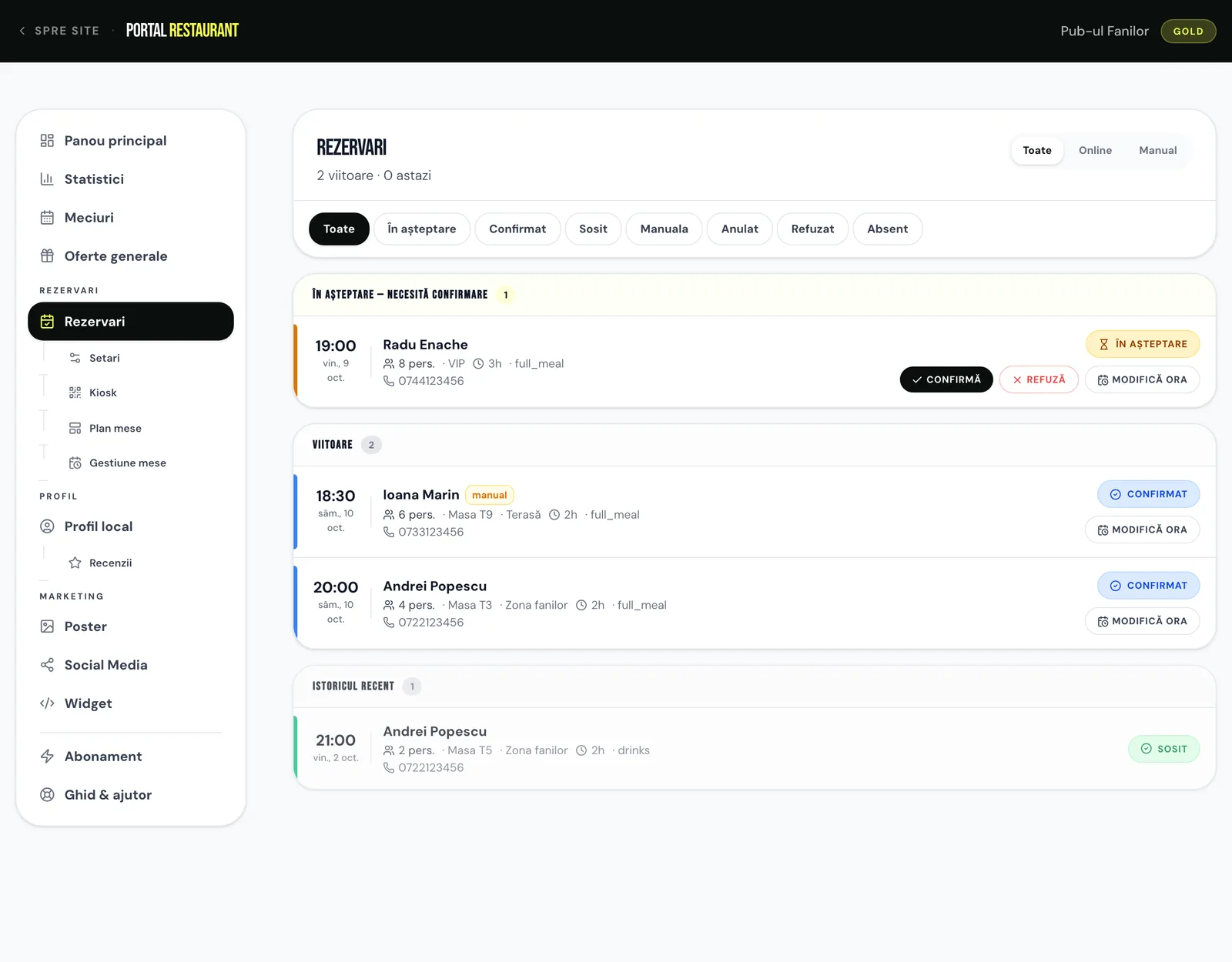Filter reservations by Manuala
Screen dimensions: 1232x962
click(664, 229)
